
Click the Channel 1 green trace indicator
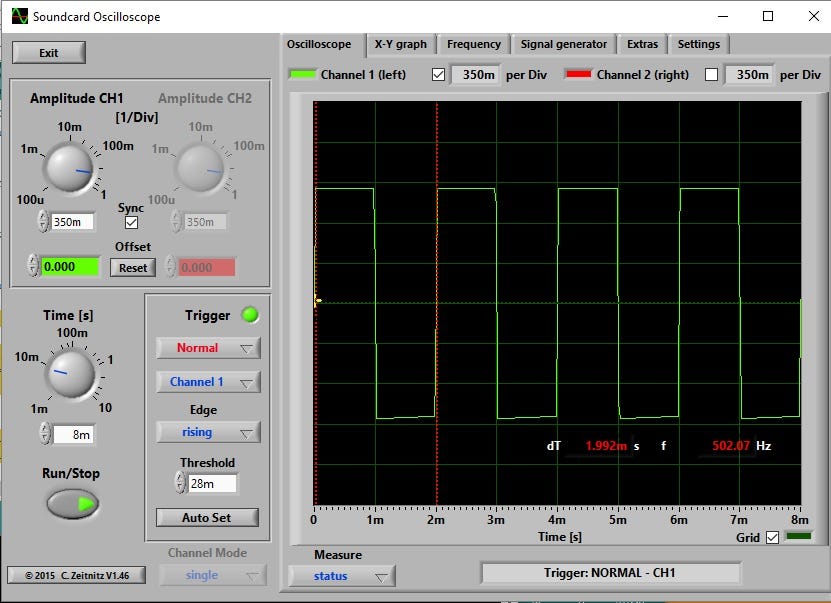pos(303,73)
